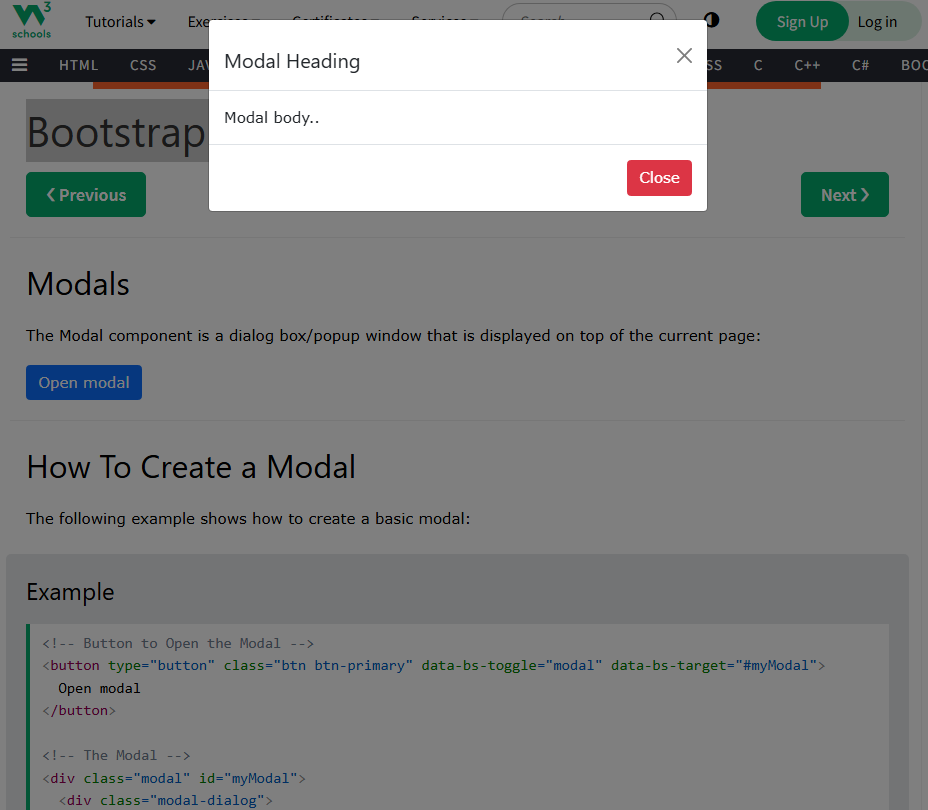Click the div class="modal-dialog" code line
928x810 pixels.
[166, 801]
